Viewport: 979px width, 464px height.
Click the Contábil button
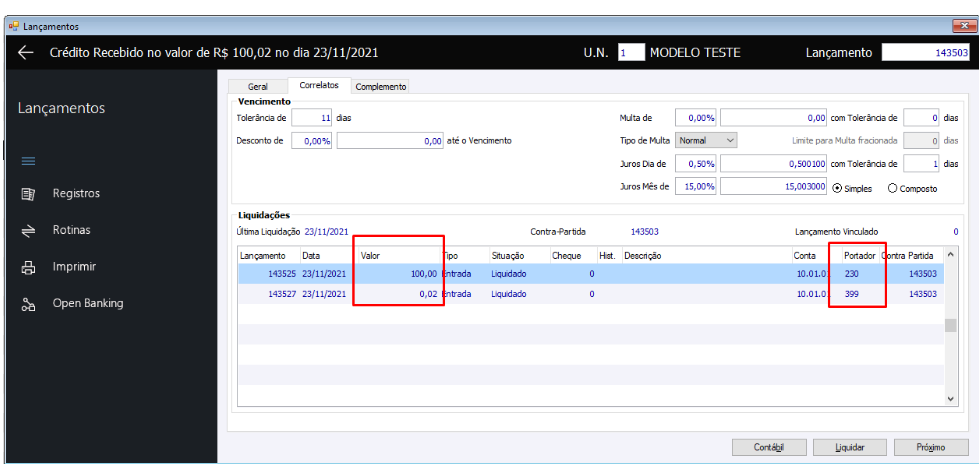[x=768, y=447]
